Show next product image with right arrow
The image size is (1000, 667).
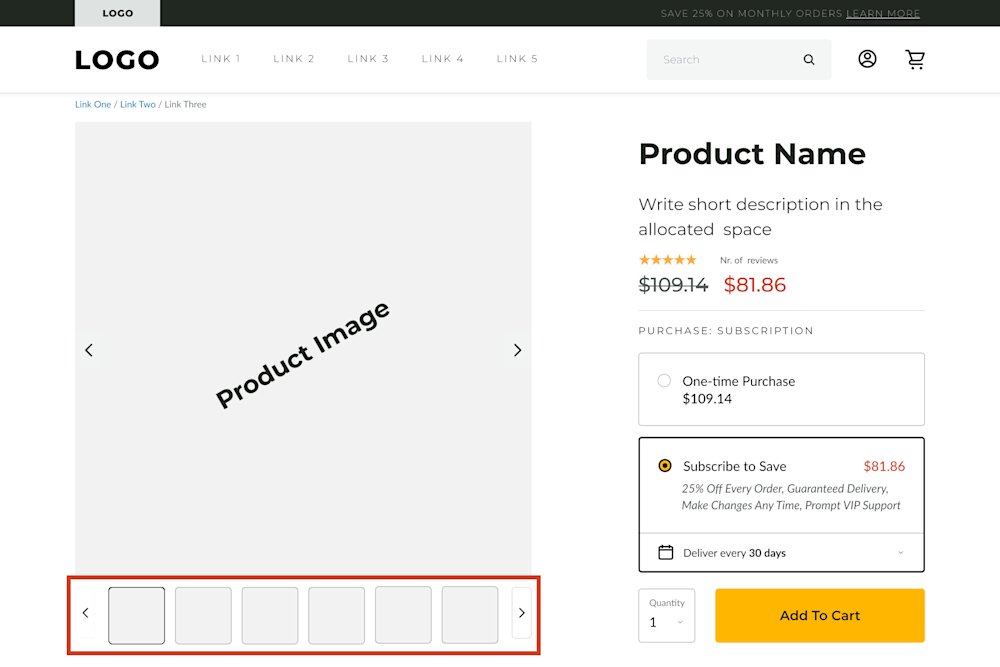(x=517, y=350)
